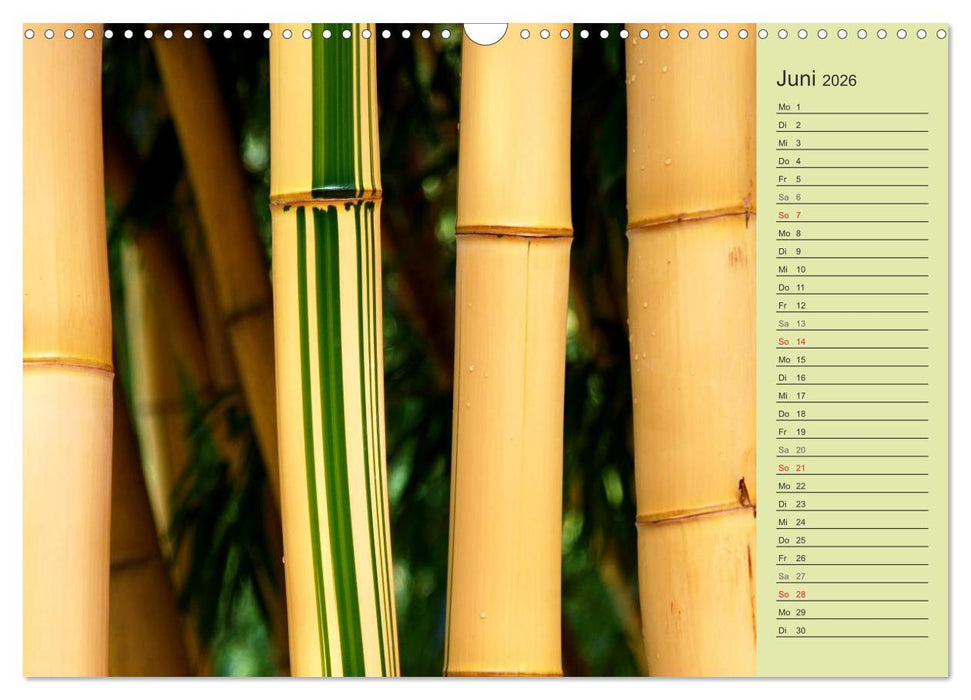Select the Di 30 date row
This screenshot has height=700, width=971.
tap(851, 630)
